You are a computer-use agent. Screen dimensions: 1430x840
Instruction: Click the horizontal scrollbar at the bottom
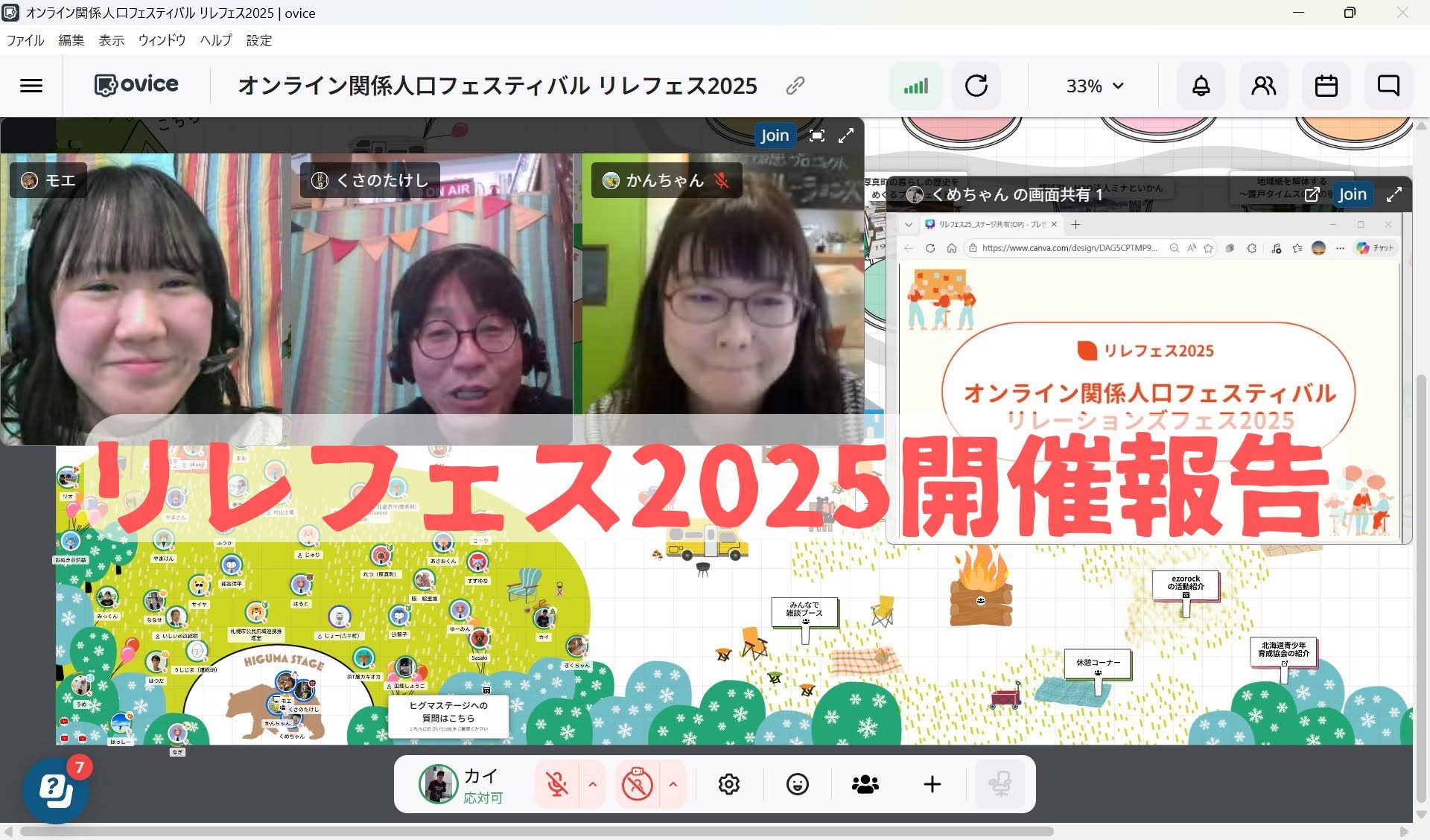(x=536, y=831)
